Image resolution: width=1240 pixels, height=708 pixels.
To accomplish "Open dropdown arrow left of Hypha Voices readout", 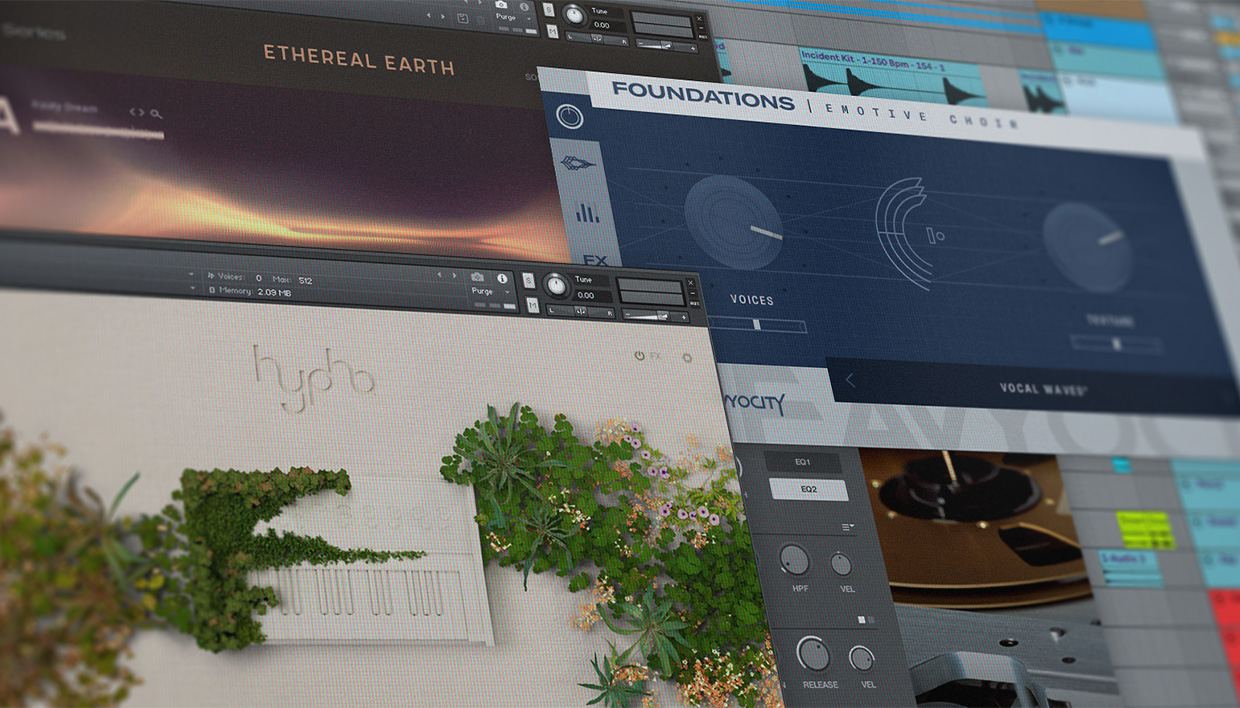I will [x=193, y=275].
